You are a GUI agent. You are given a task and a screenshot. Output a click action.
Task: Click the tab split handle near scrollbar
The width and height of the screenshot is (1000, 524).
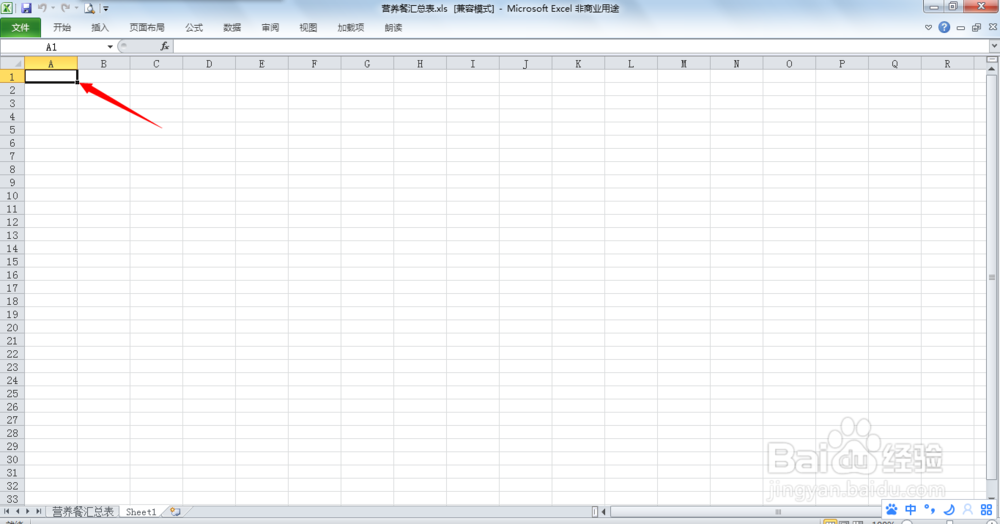(594, 511)
